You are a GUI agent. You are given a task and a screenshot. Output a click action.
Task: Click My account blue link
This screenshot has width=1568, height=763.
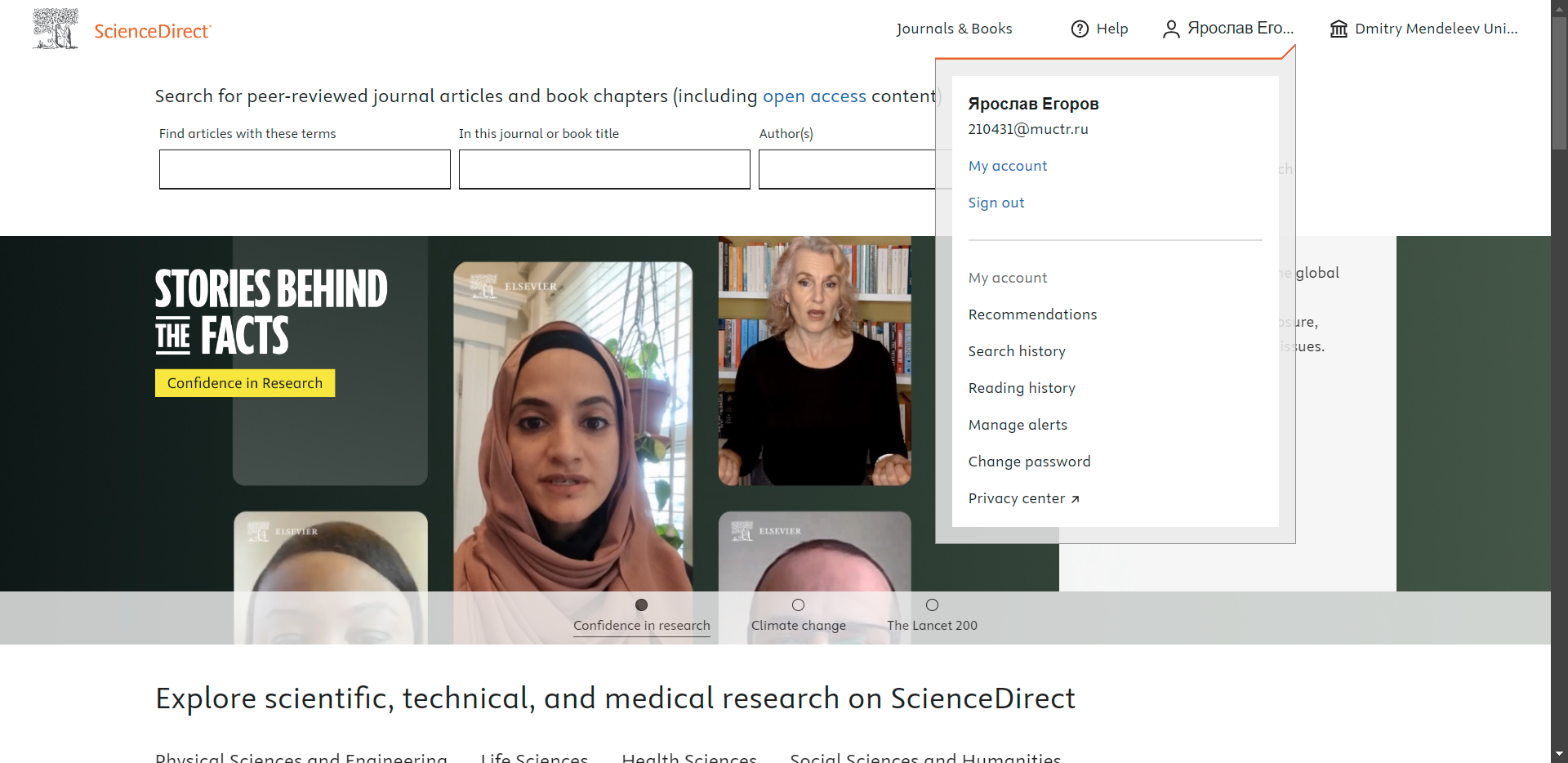[x=1007, y=166]
